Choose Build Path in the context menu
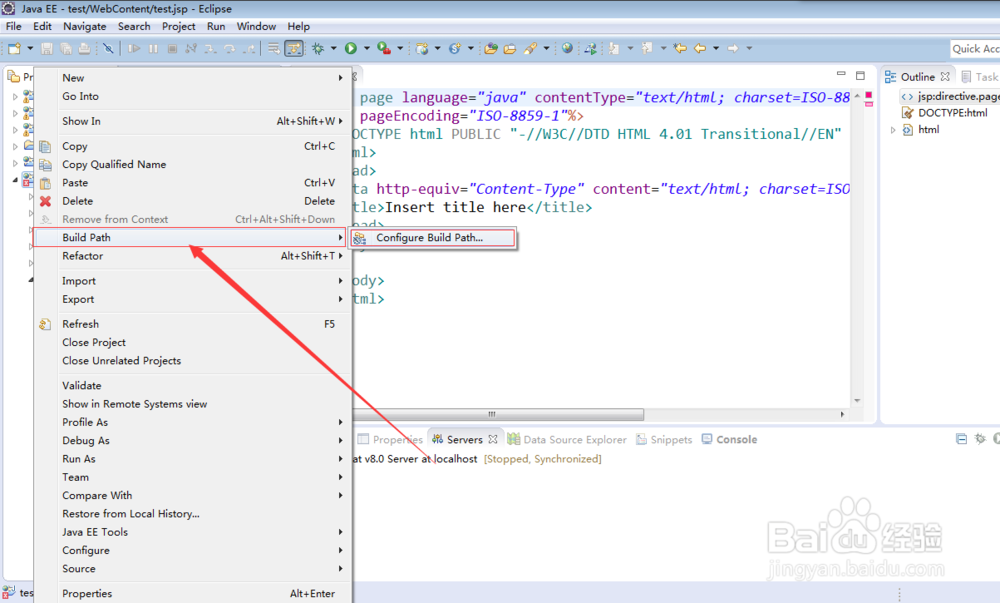This screenshot has height=603, width=1000. [x=190, y=238]
